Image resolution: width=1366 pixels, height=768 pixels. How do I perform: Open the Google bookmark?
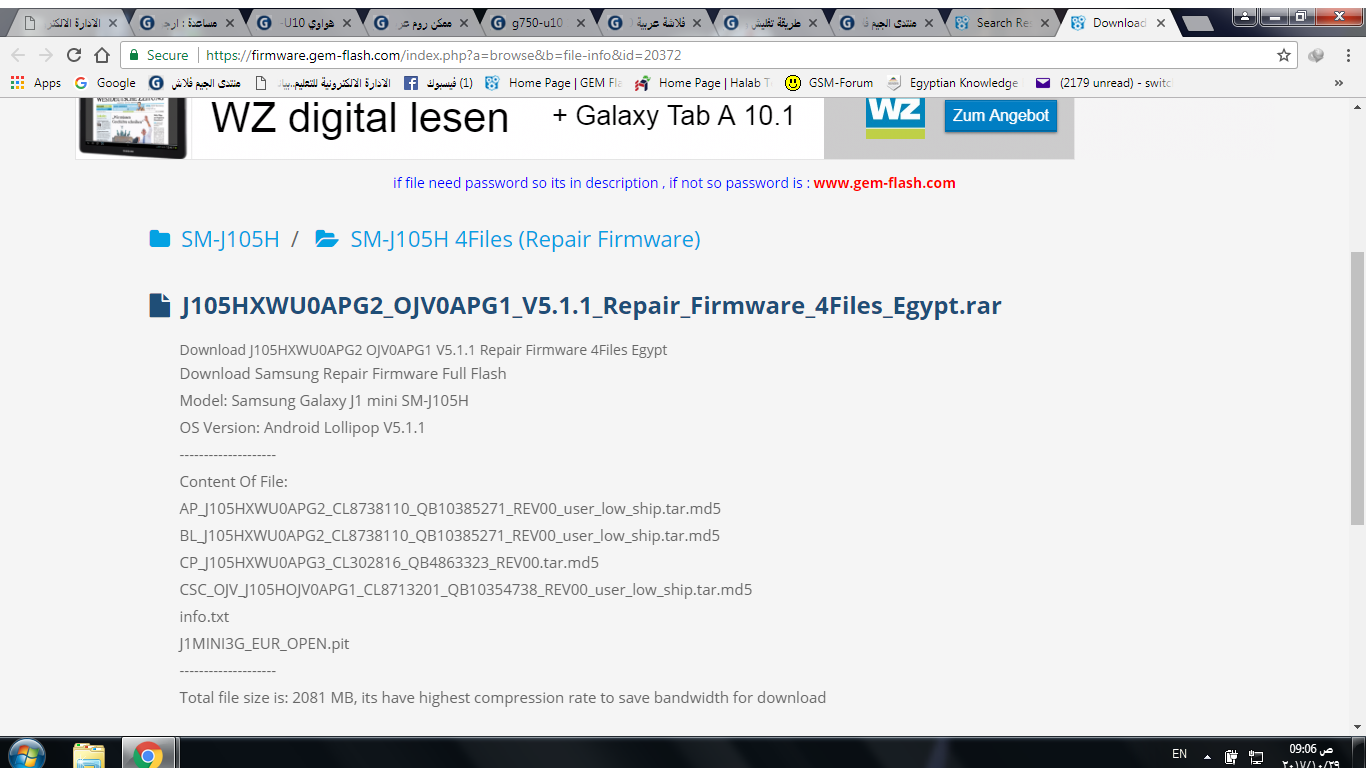pyautogui.click(x=105, y=83)
